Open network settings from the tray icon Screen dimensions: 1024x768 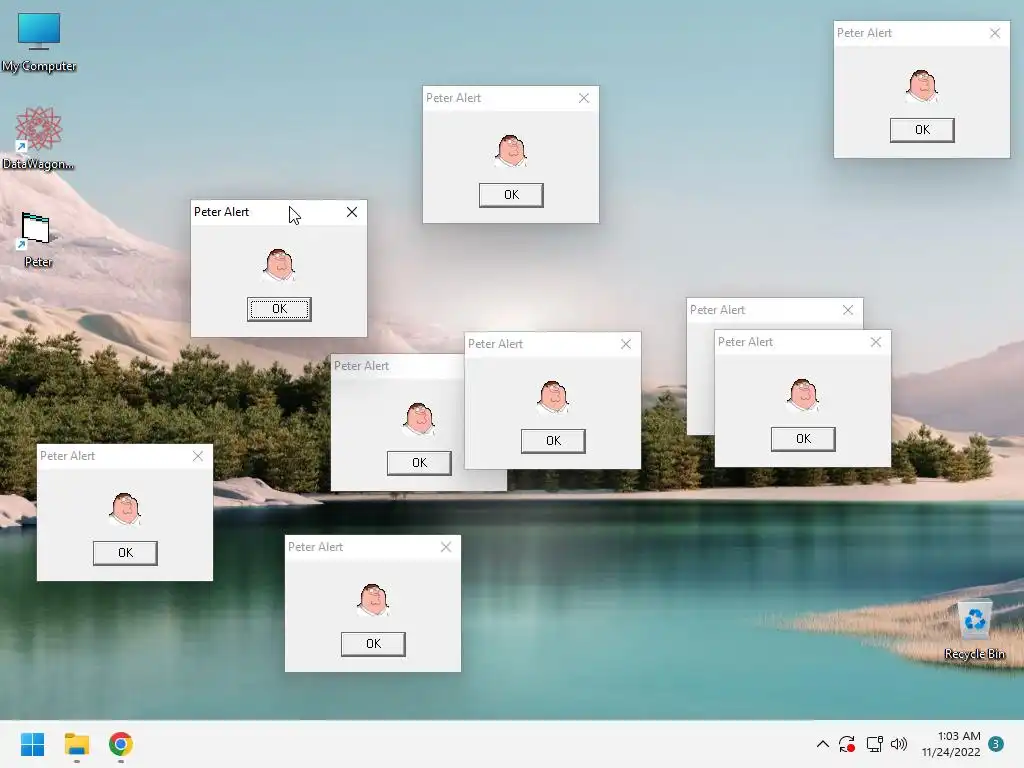874,744
